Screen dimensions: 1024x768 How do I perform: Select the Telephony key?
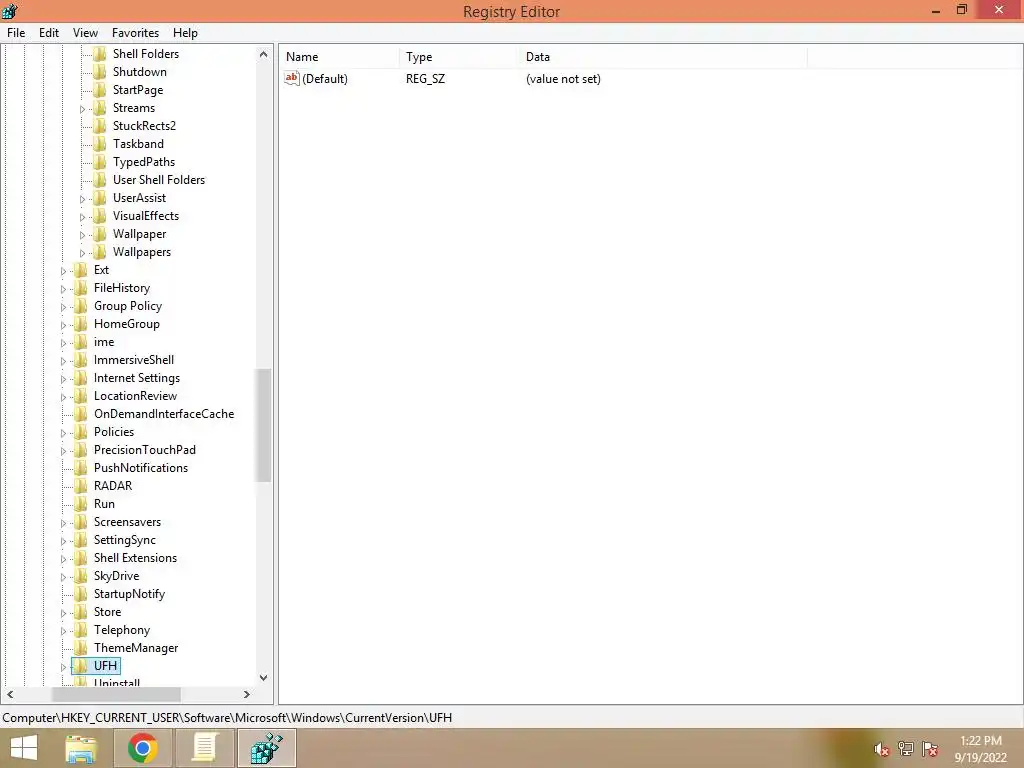click(121, 630)
